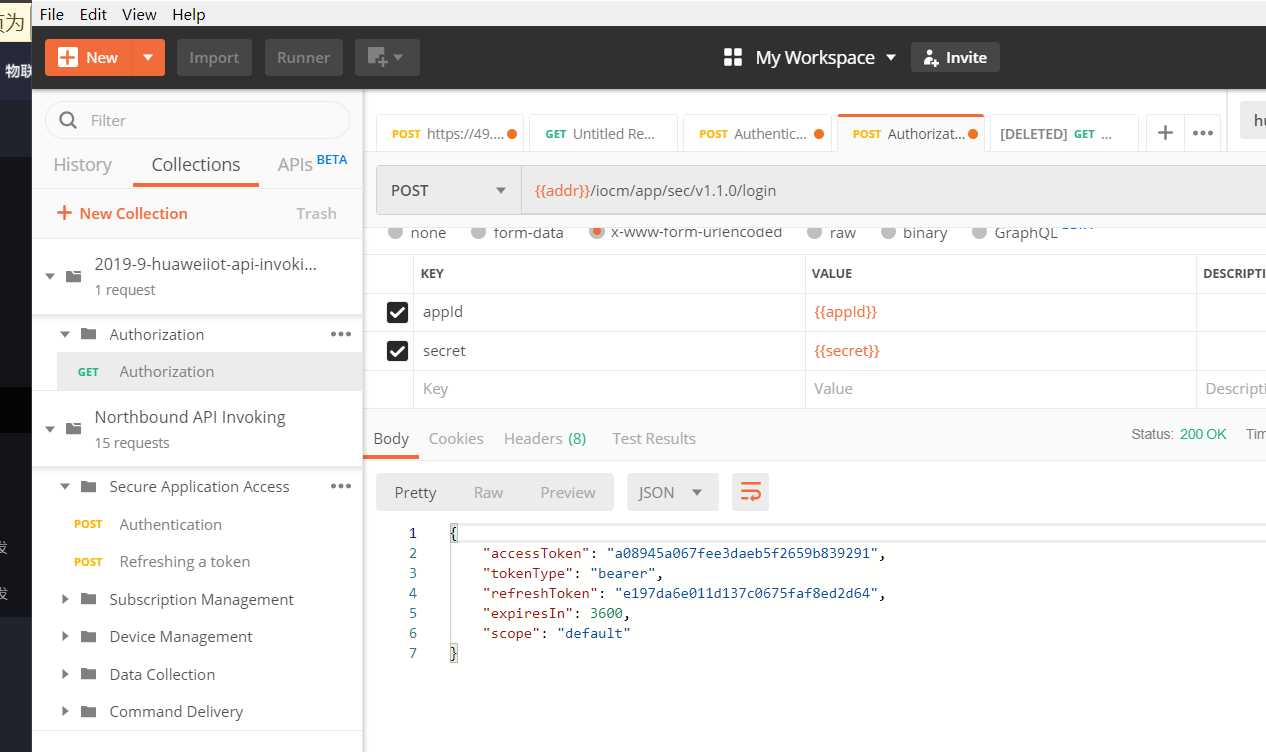Open the New button dropdown arrow
The height and width of the screenshot is (752, 1266).
pyautogui.click(x=148, y=58)
